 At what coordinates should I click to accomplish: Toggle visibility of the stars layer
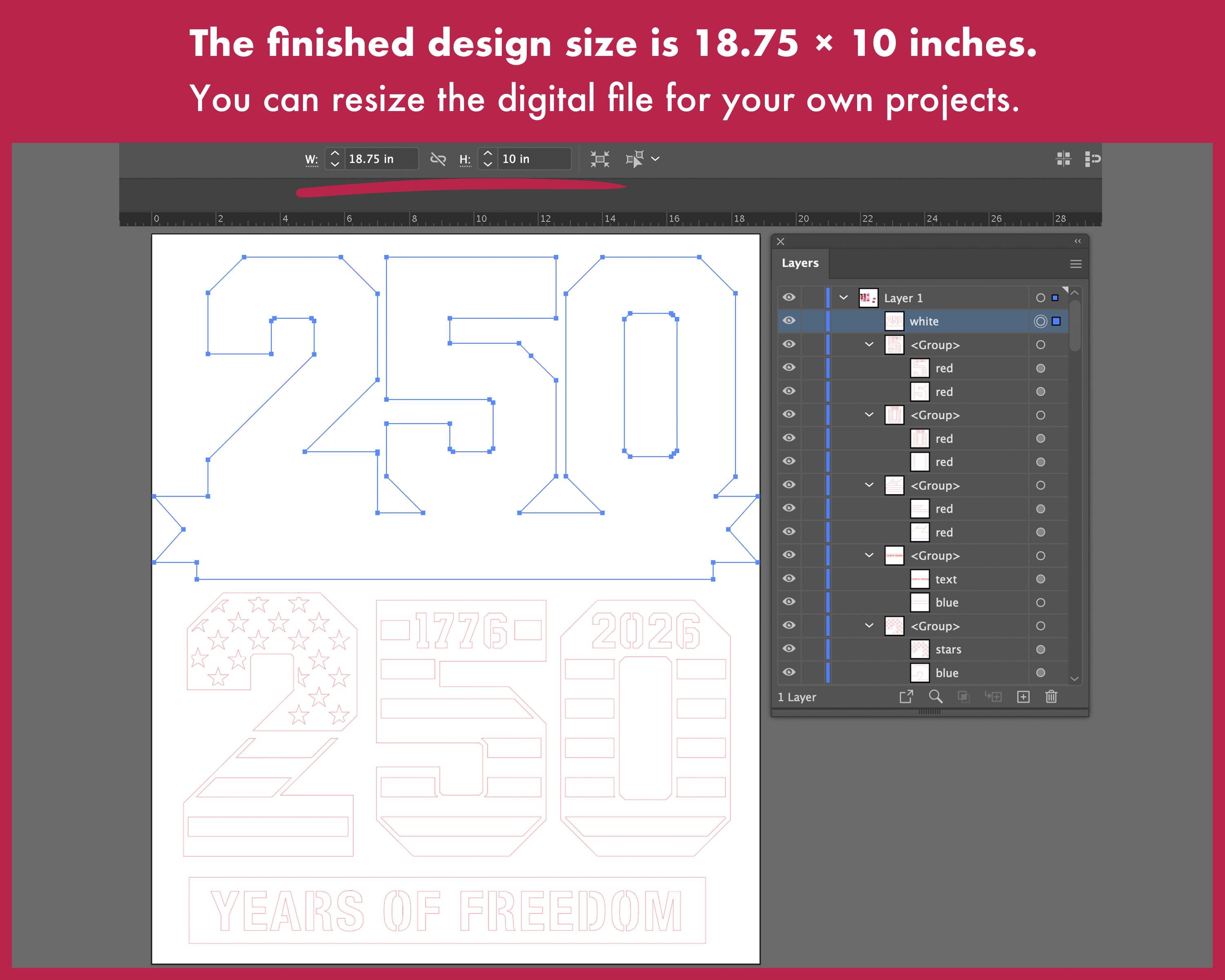coord(788,648)
